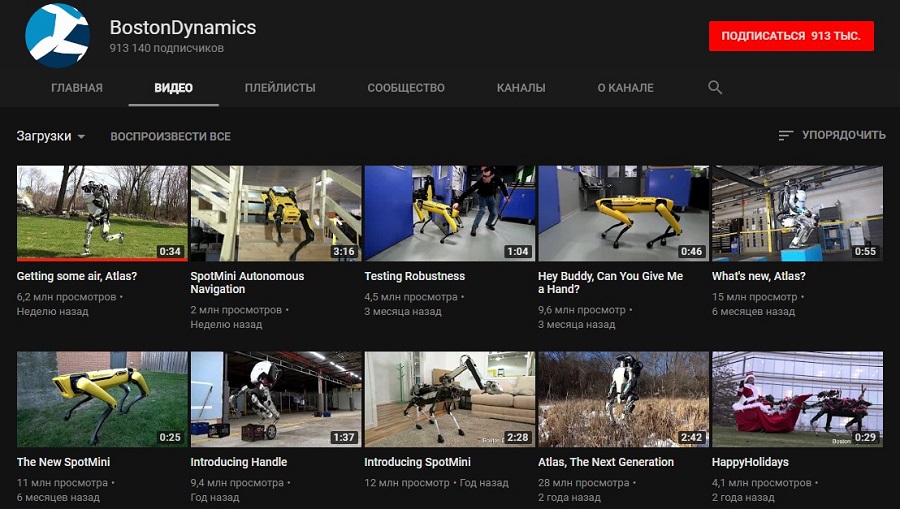Image resolution: width=900 pixels, height=509 pixels.
Task: Click the Atlas, The Next Generation title
Action: 606,462
